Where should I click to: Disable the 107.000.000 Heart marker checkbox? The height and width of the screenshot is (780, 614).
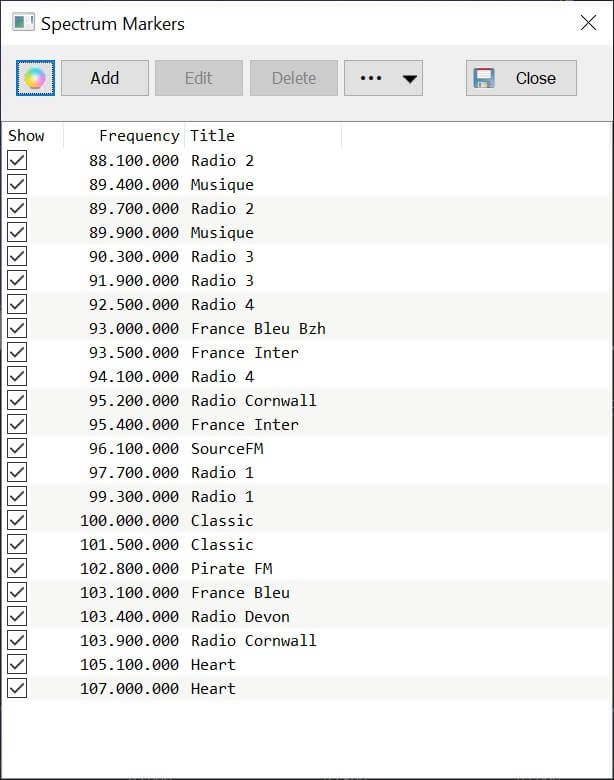(17, 688)
